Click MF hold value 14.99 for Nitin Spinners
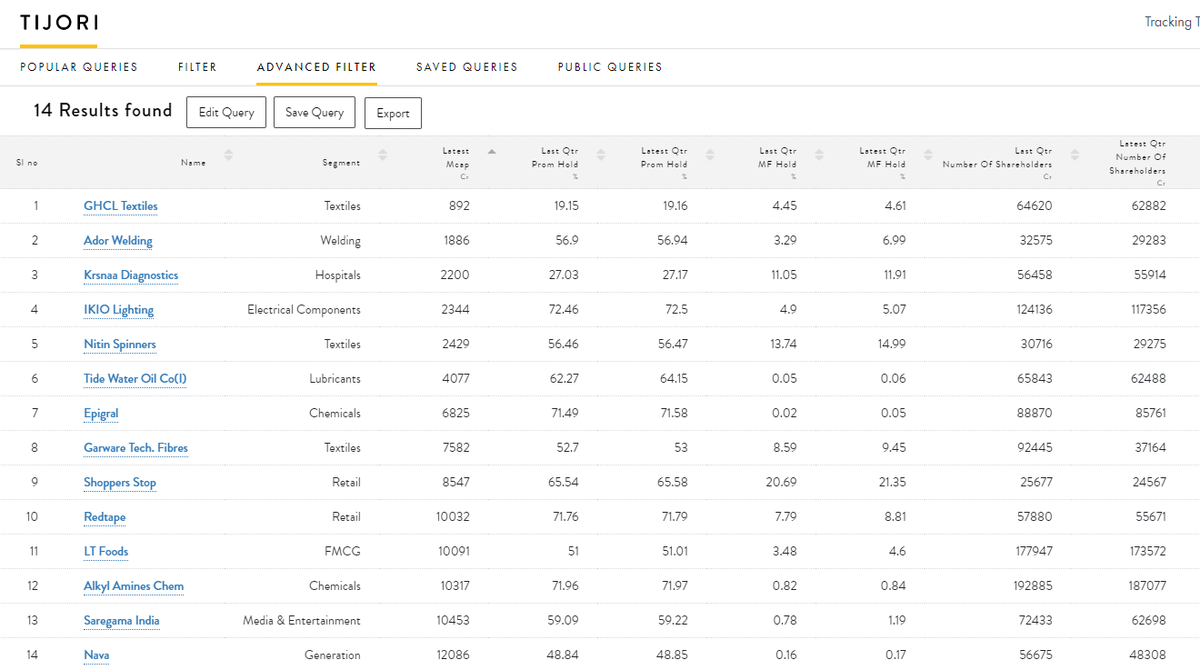This screenshot has width=1200, height=670. (890, 344)
